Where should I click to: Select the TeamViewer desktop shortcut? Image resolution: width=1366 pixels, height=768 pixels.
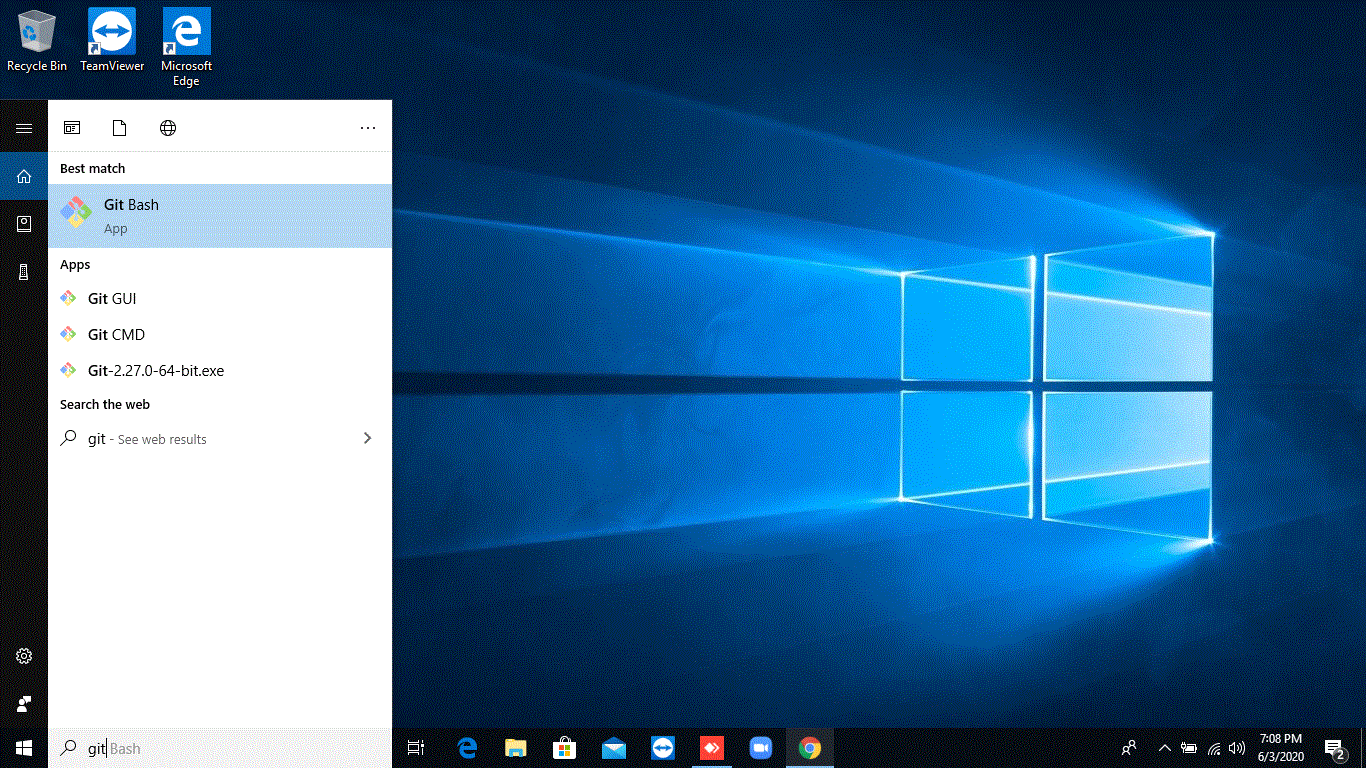pyautogui.click(x=112, y=41)
